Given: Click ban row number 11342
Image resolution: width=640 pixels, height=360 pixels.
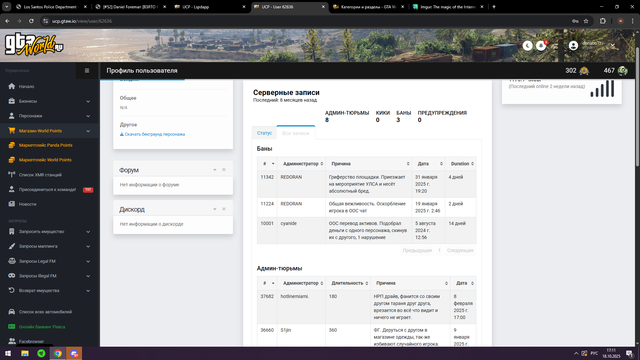Looking at the screenshot, I should [267, 177].
